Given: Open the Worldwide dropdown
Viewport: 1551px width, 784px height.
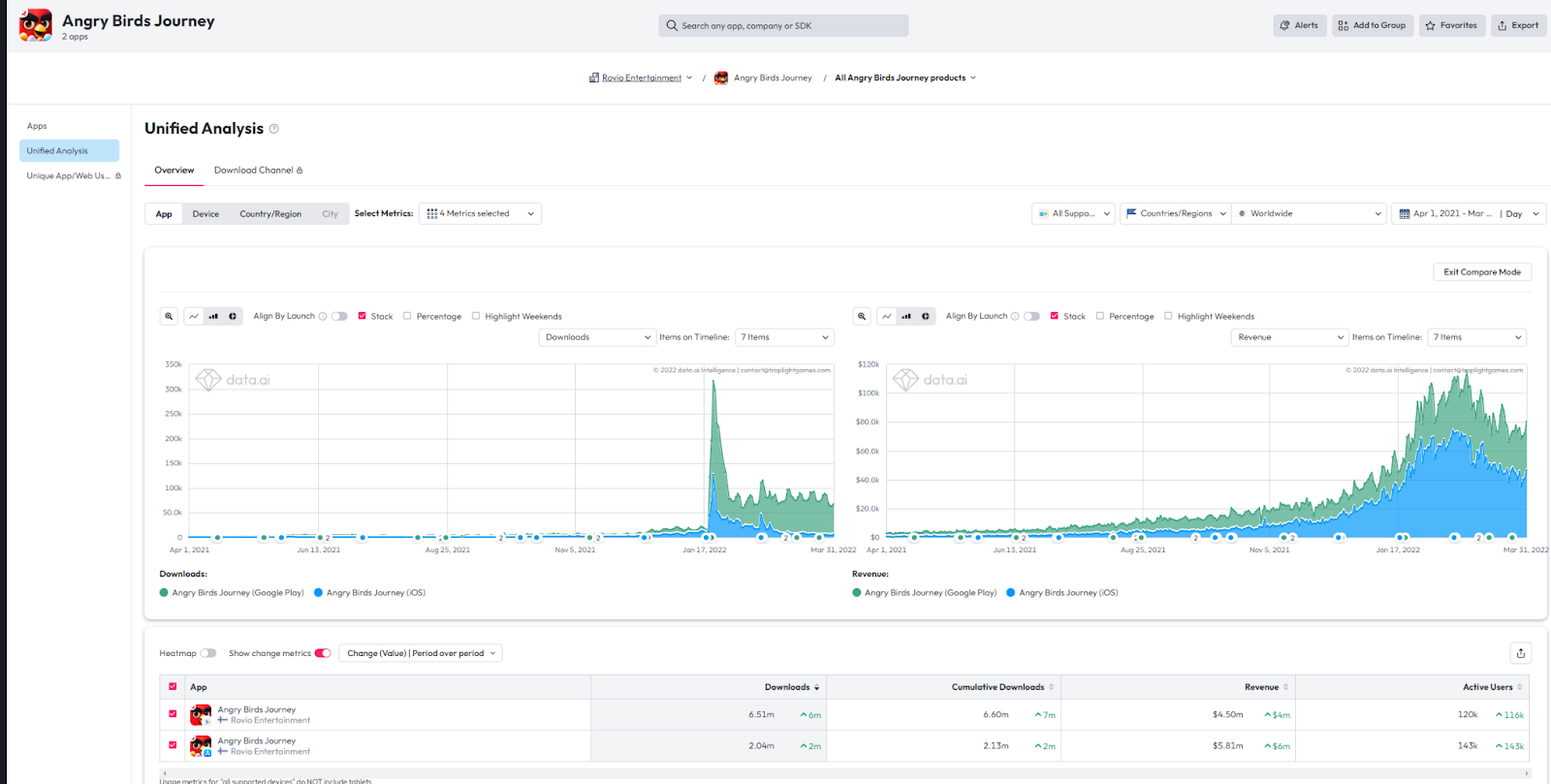Looking at the screenshot, I should [x=1310, y=213].
